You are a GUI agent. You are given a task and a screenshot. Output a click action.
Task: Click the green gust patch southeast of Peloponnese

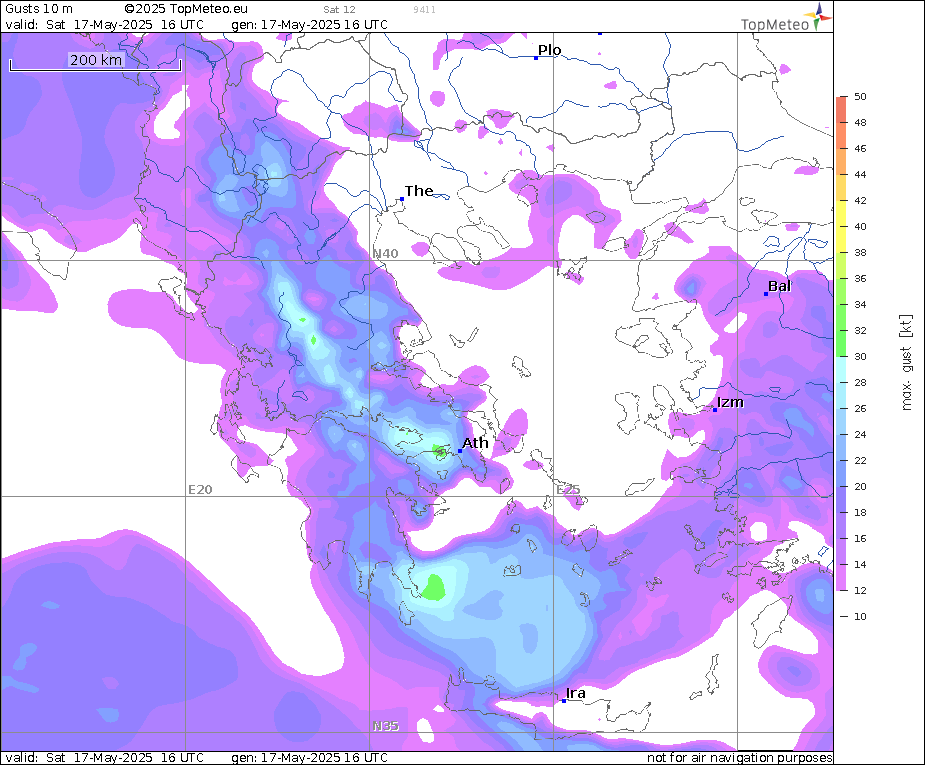tap(434, 587)
